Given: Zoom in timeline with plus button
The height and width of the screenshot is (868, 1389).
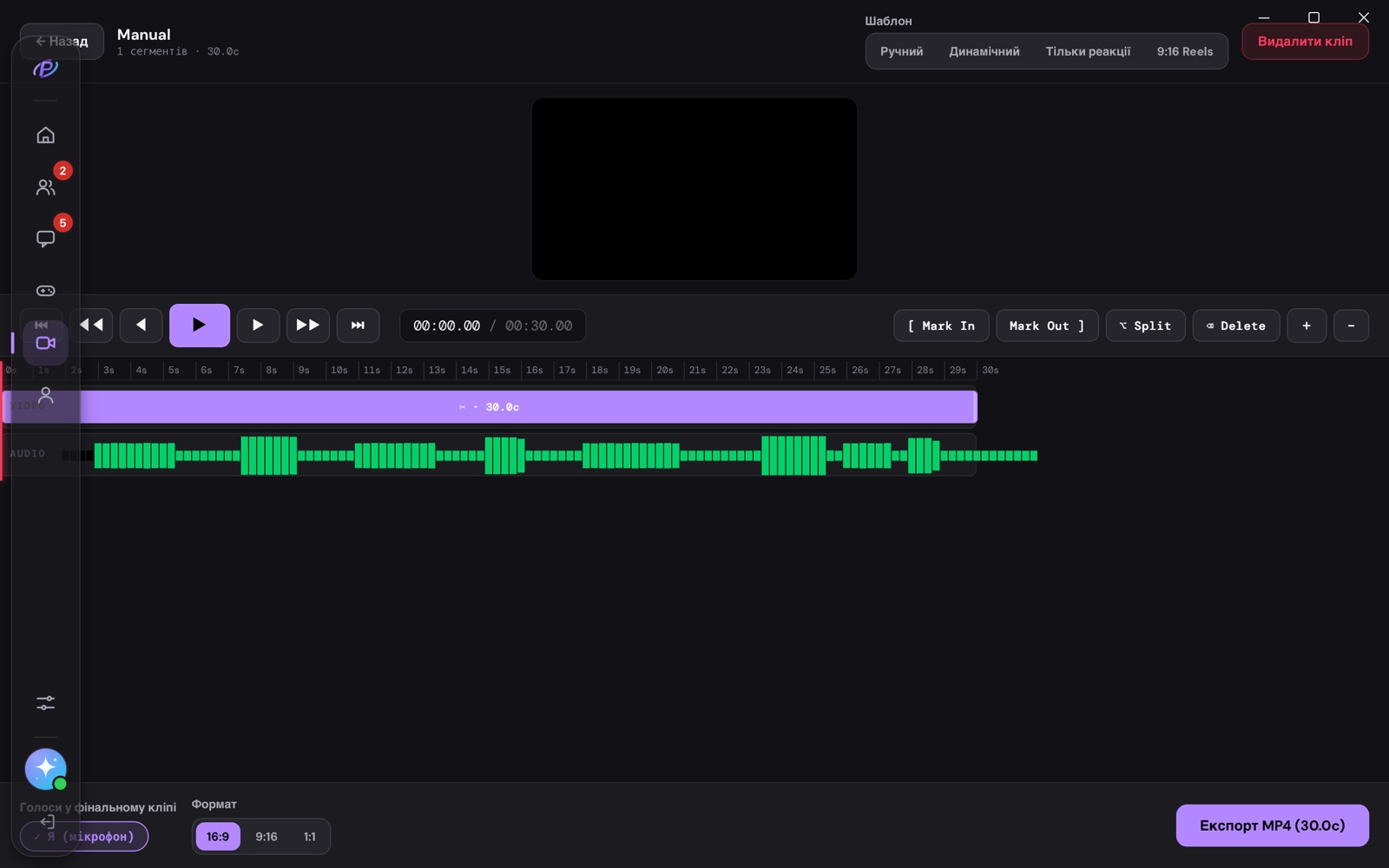Looking at the screenshot, I should tap(1307, 325).
